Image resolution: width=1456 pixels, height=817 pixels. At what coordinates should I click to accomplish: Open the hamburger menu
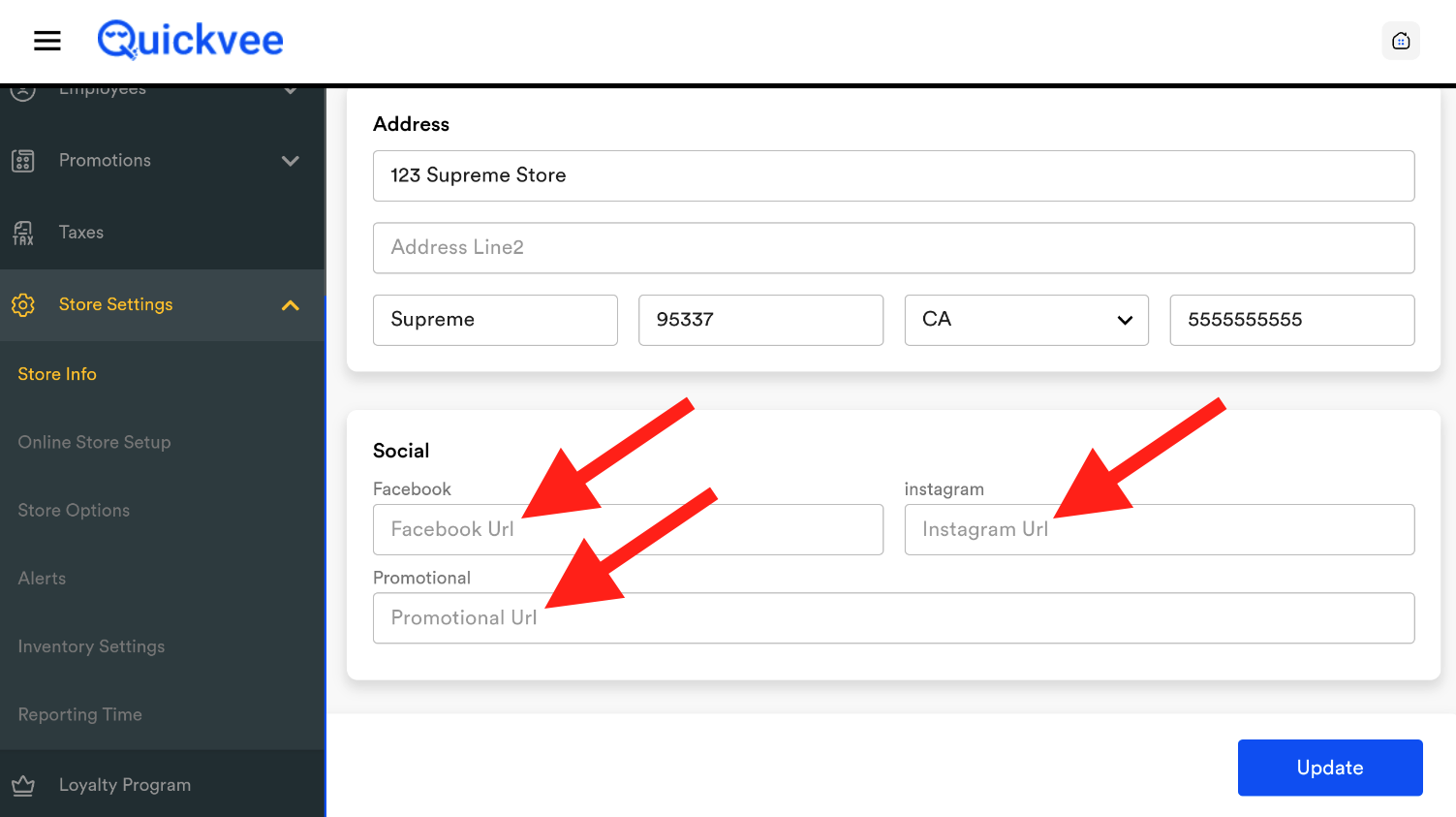click(47, 41)
